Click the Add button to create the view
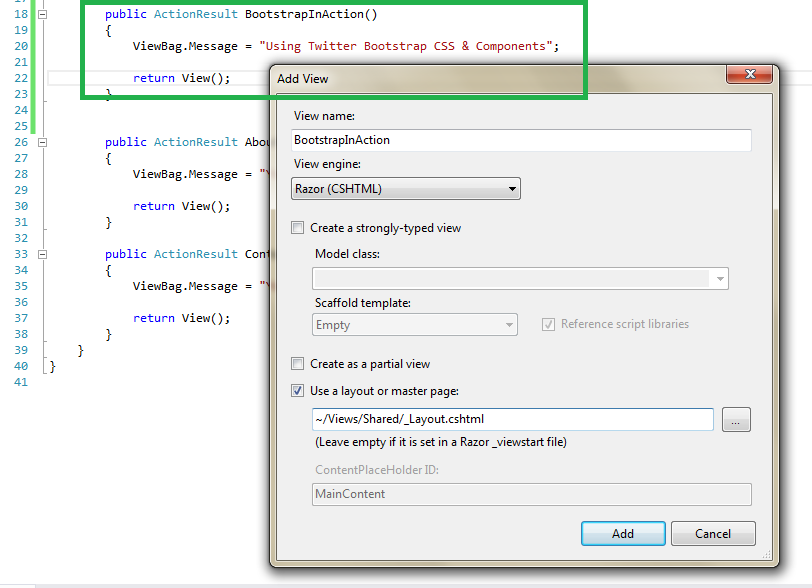Image resolution: width=812 pixels, height=588 pixels. [623, 533]
